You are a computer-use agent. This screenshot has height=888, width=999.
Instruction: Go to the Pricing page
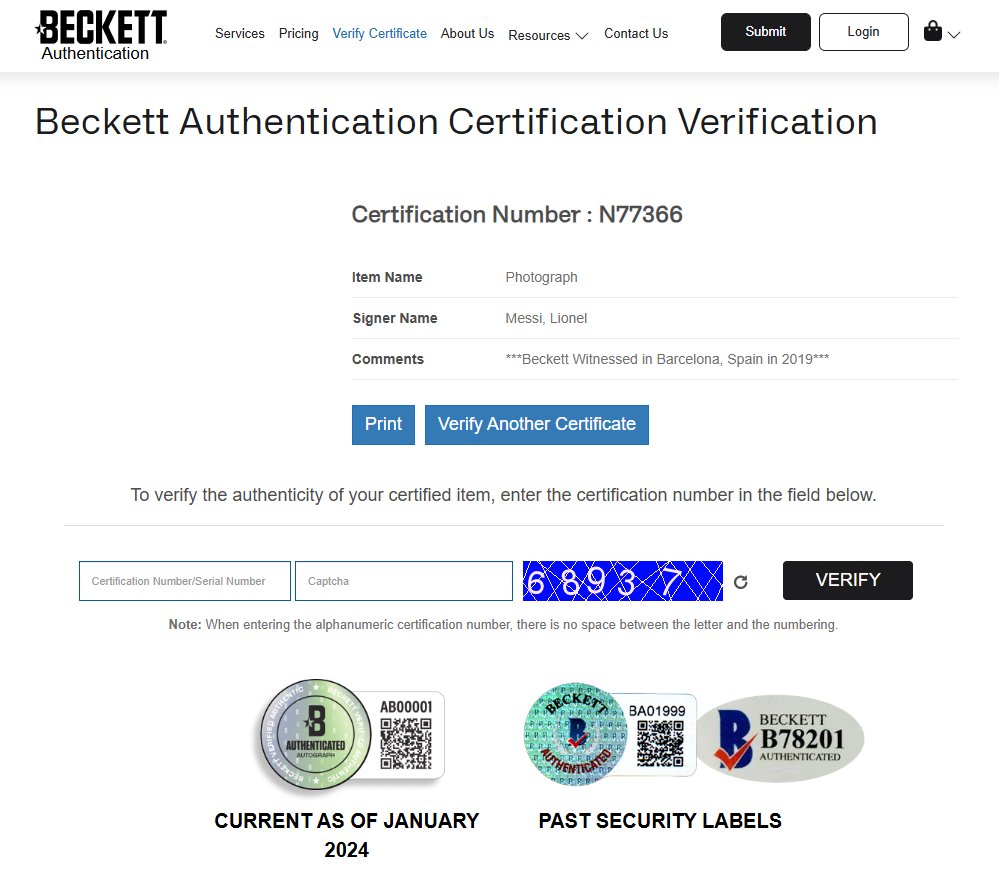(x=298, y=33)
